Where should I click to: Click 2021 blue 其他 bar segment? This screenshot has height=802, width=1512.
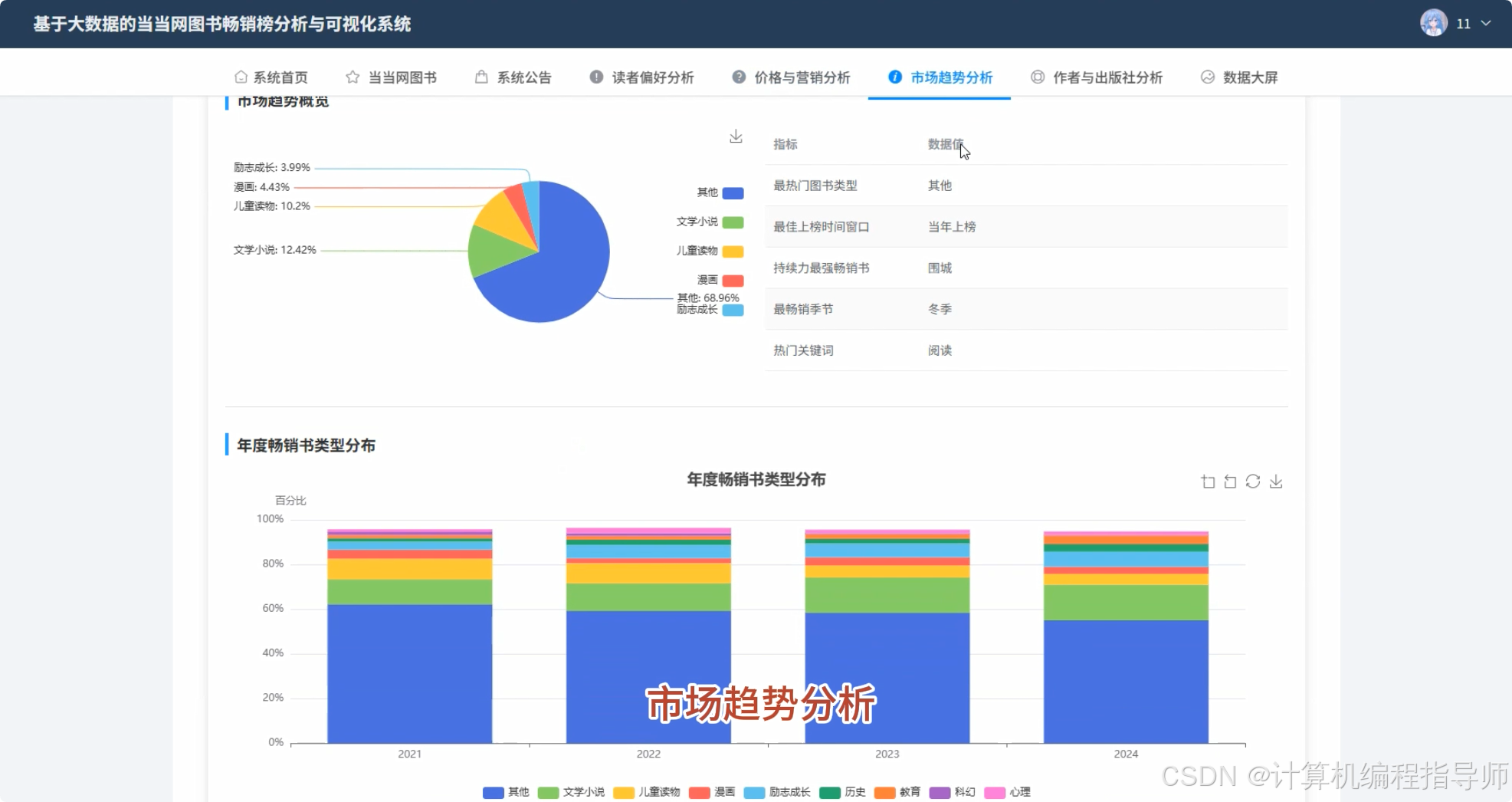coord(410,673)
